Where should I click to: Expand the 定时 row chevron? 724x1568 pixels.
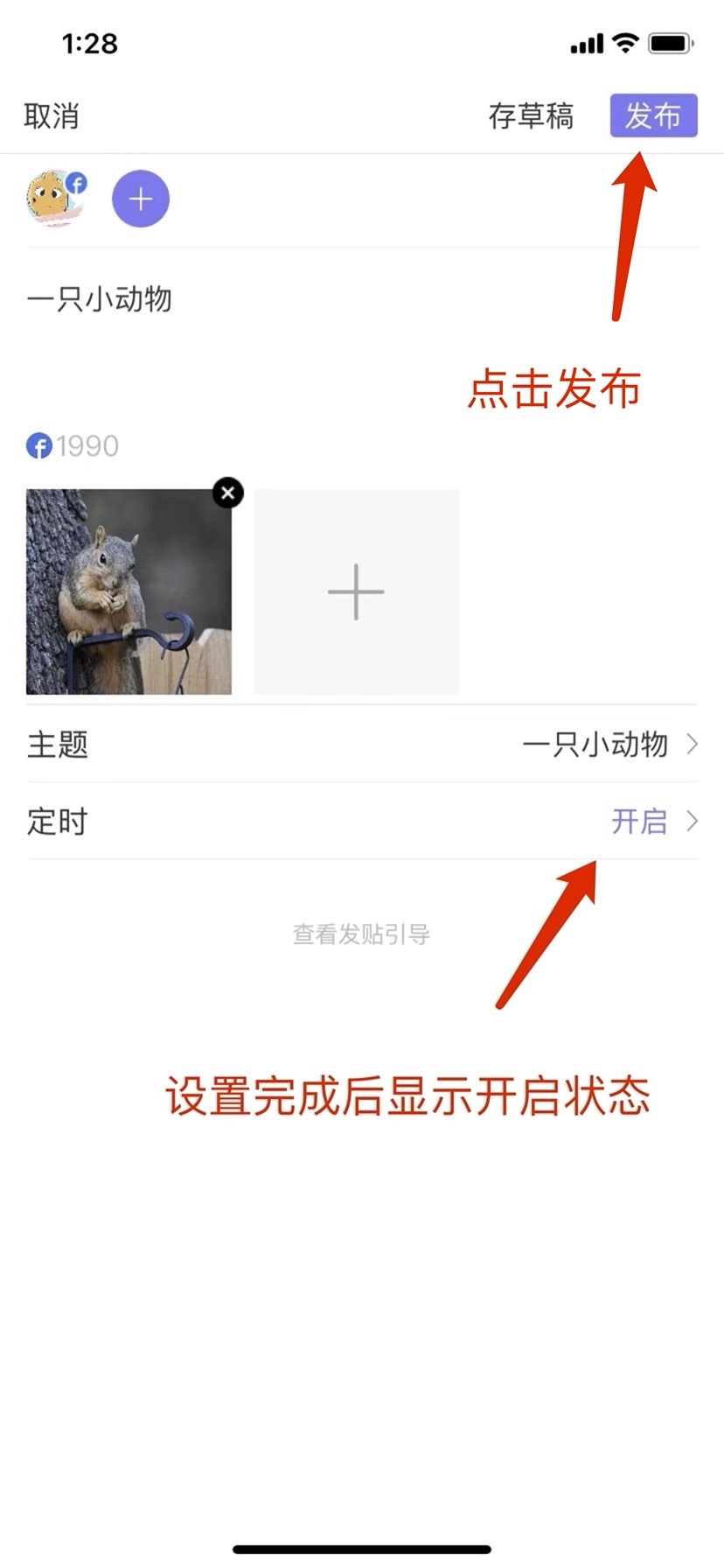(x=692, y=821)
